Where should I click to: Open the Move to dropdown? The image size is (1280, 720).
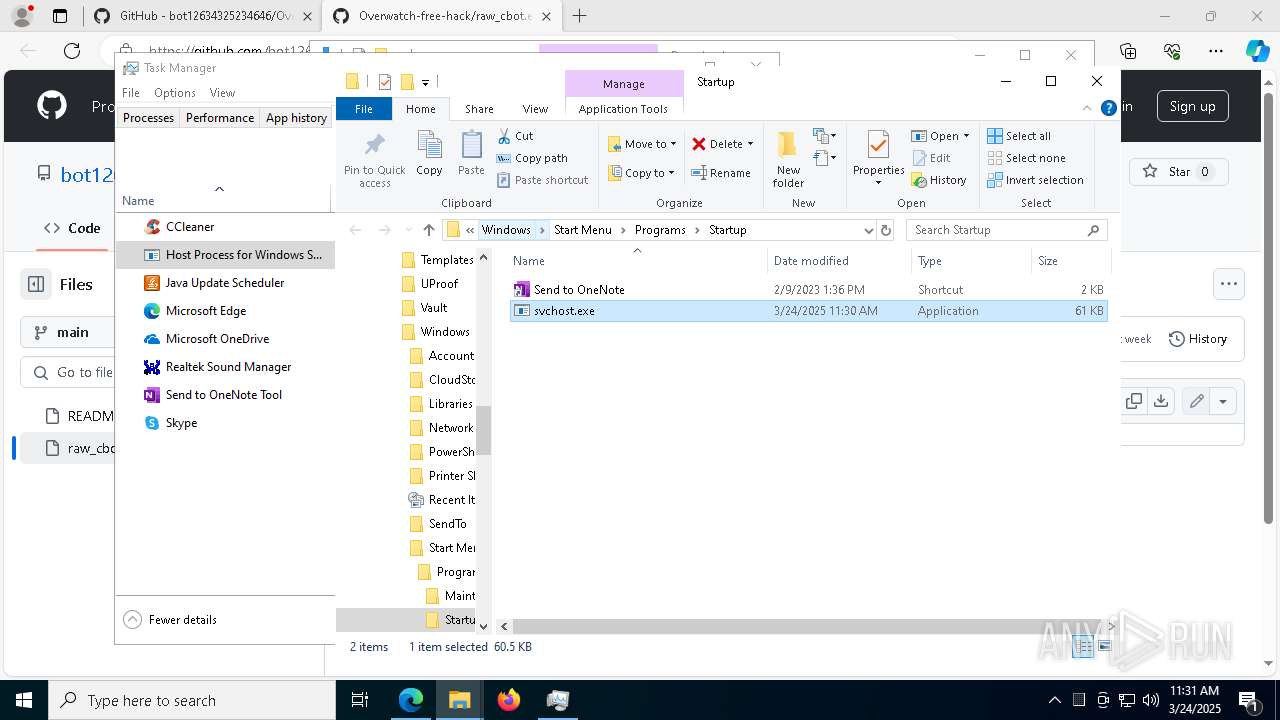tap(642, 144)
